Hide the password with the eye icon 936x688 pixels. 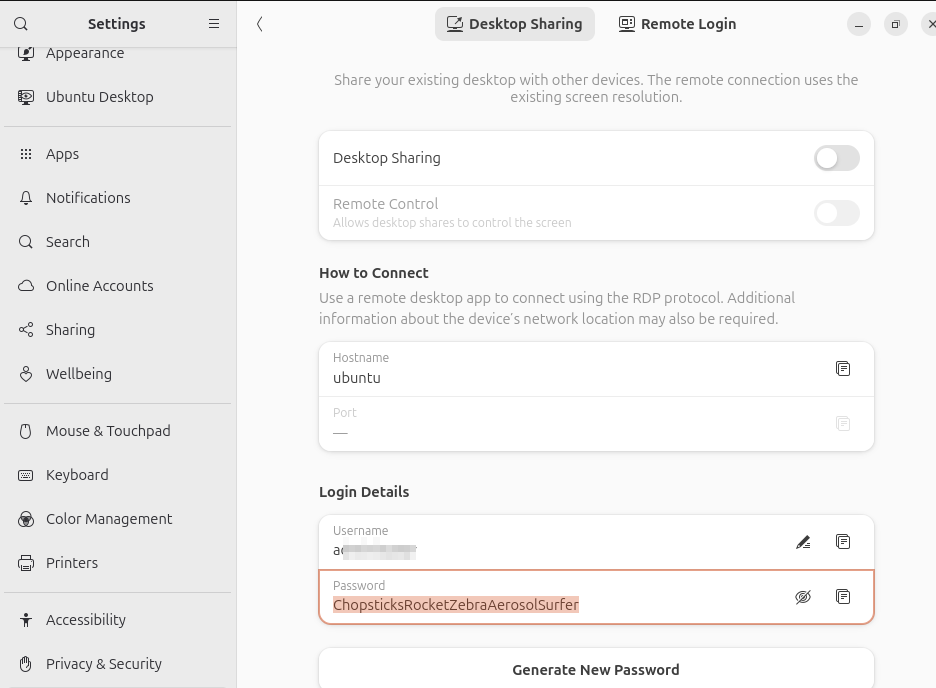(x=803, y=597)
